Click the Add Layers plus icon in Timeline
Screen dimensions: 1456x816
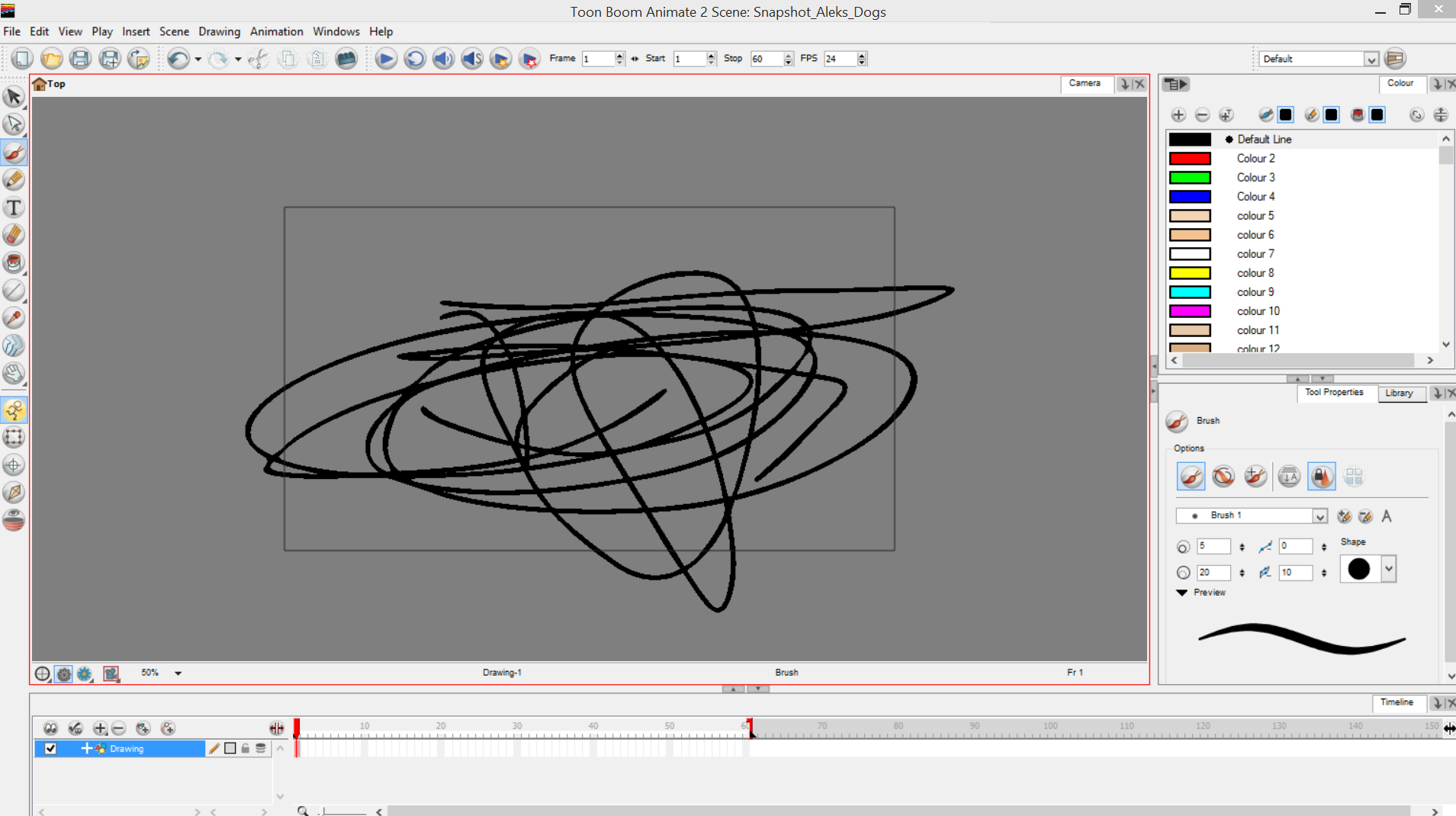tap(99, 728)
